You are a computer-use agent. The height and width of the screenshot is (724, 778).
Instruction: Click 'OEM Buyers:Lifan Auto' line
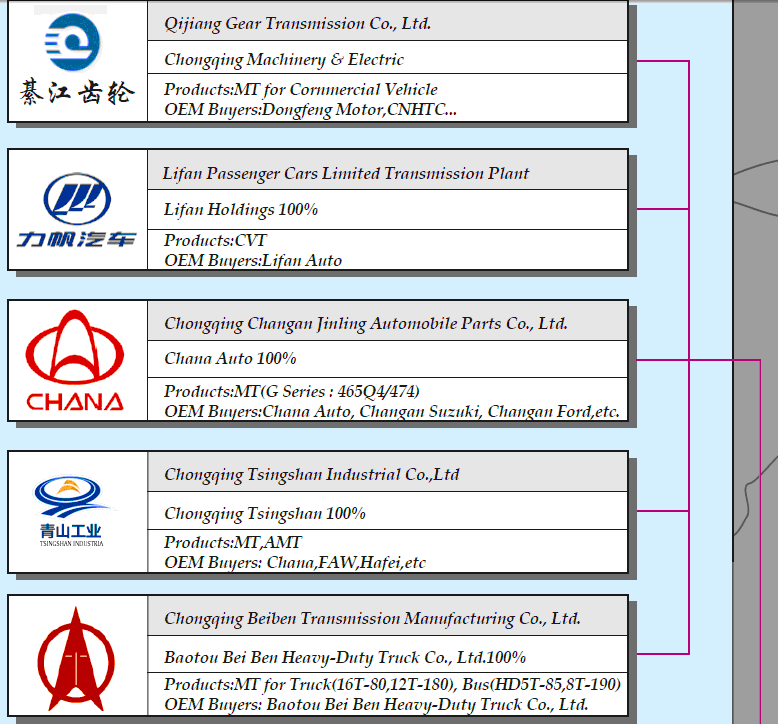pyautogui.click(x=253, y=261)
